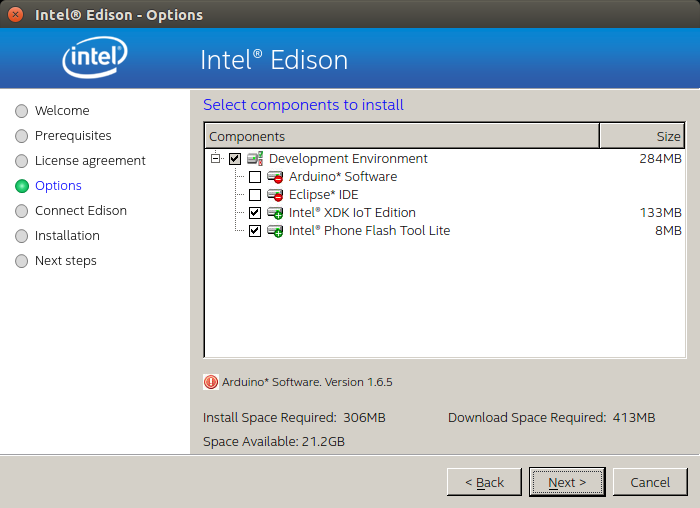Click the Development Environment component icon
700x508 pixels.
[255, 158]
